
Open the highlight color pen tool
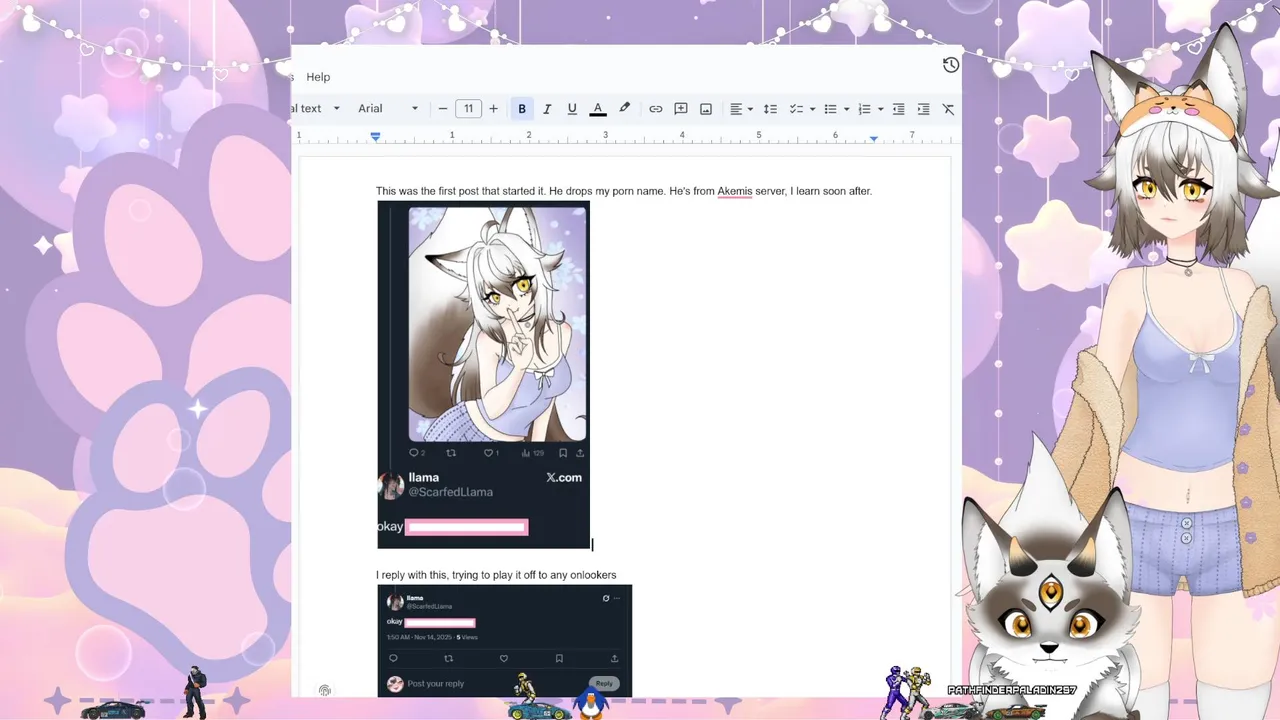625,108
